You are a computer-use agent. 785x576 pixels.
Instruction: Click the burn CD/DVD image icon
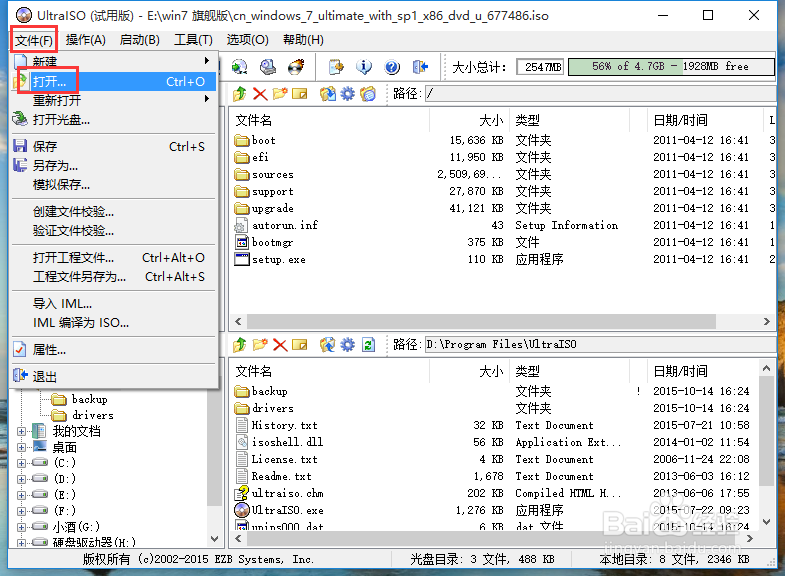point(296,67)
